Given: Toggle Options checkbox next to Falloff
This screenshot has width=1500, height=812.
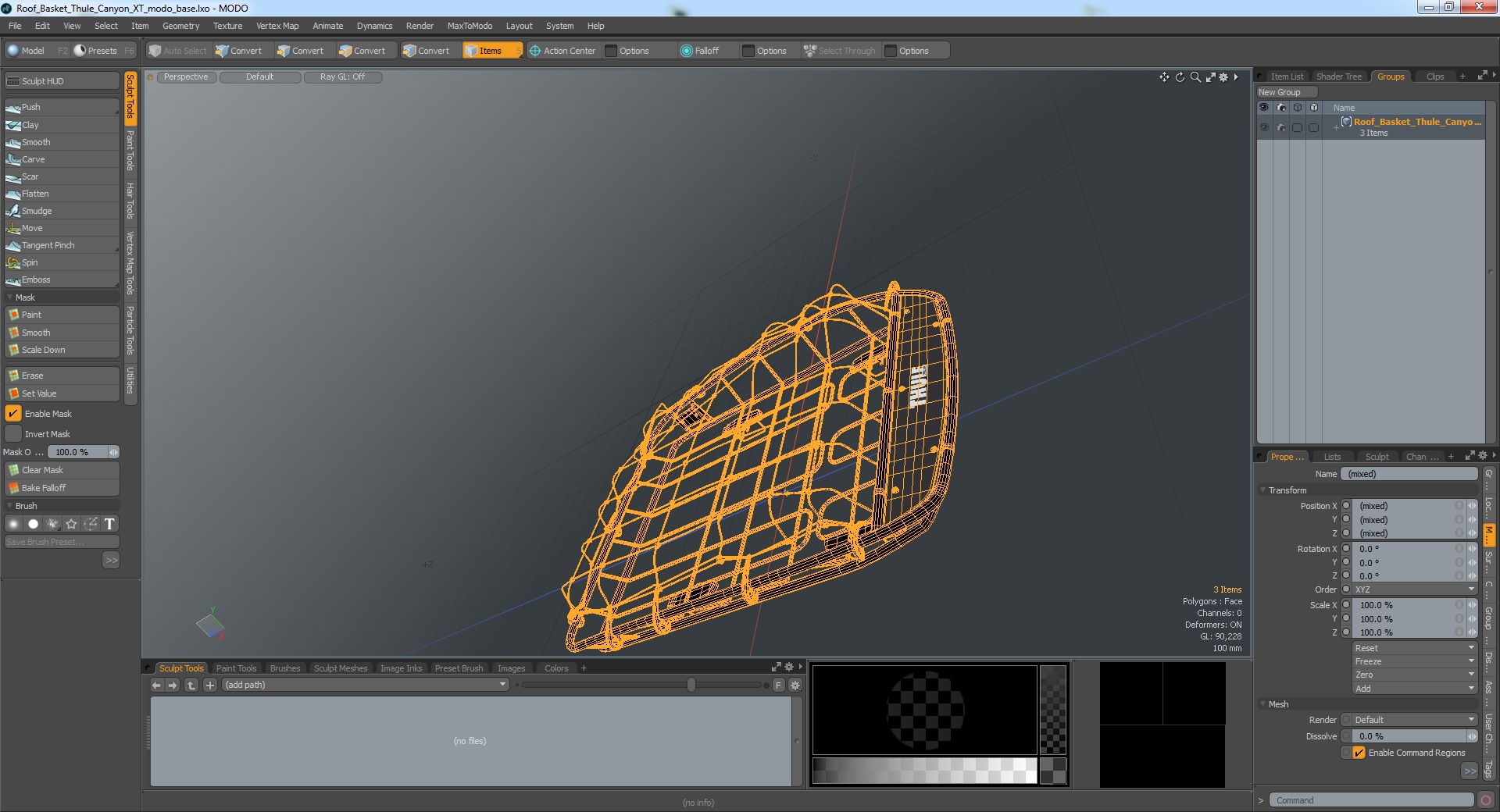Looking at the screenshot, I should point(748,51).
